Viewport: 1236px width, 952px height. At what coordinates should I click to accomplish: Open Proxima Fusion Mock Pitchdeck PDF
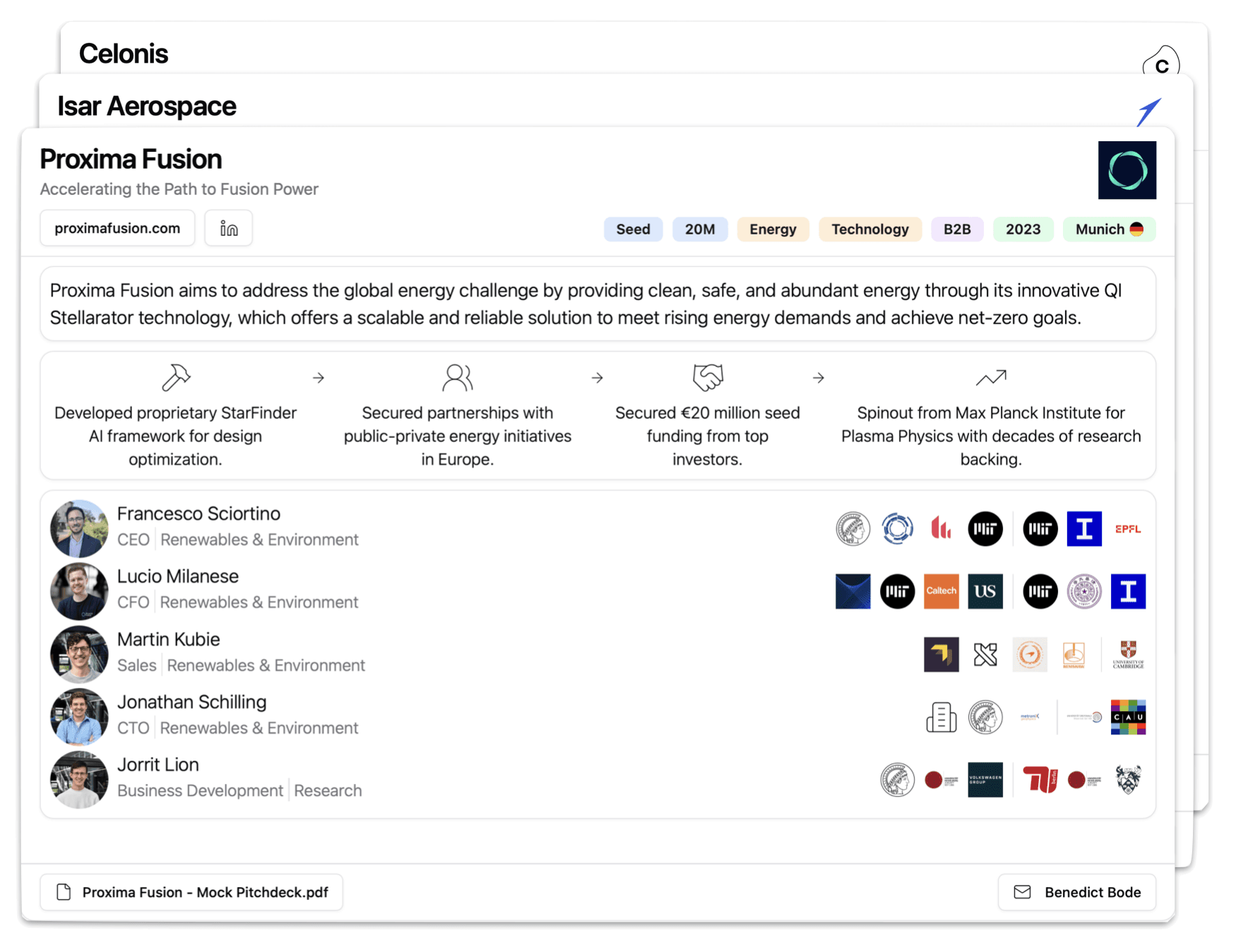[191, 892]
